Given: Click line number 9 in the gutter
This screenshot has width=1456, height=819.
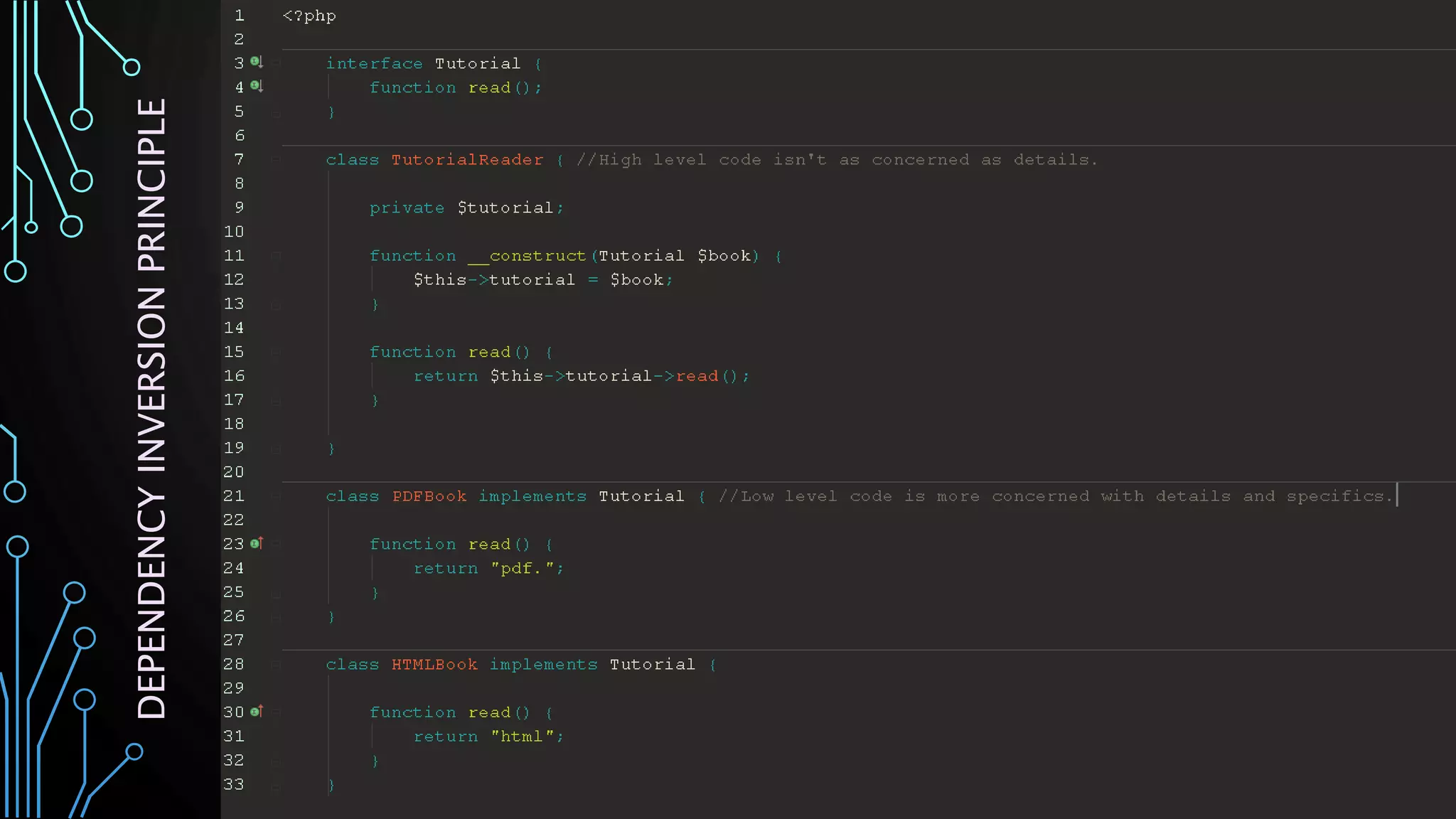Looking at the screenshot, I should click(x=240, y=207).
